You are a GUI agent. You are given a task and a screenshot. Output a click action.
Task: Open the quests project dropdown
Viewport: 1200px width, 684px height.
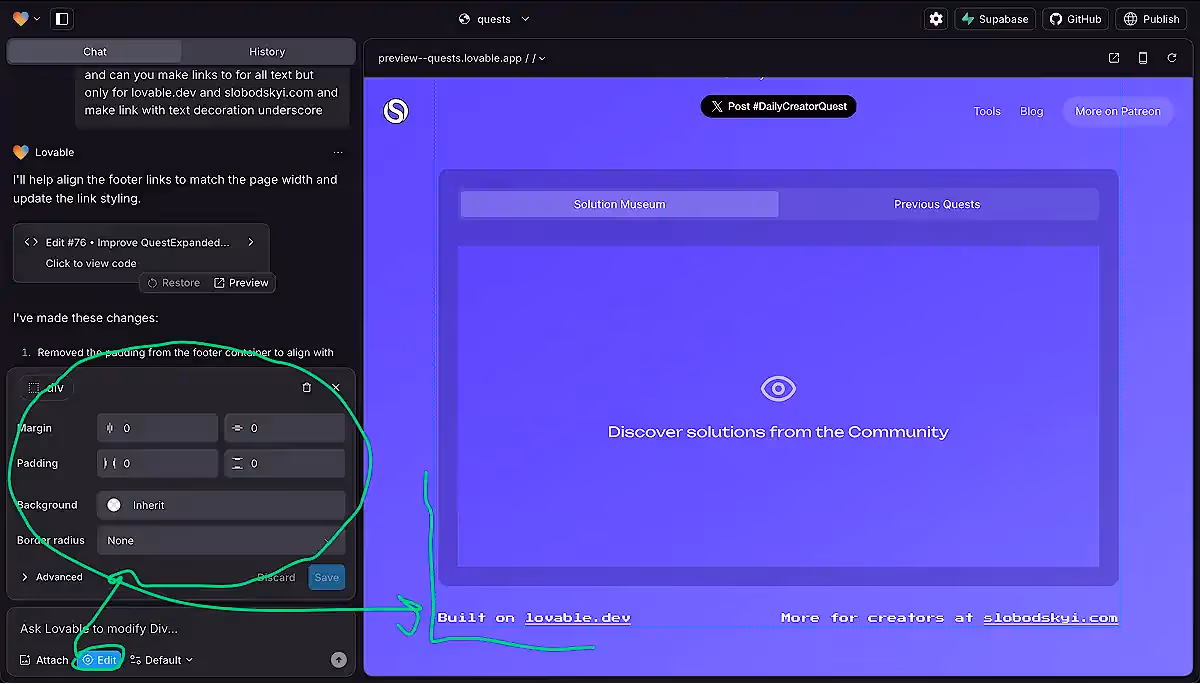[493, 18]
